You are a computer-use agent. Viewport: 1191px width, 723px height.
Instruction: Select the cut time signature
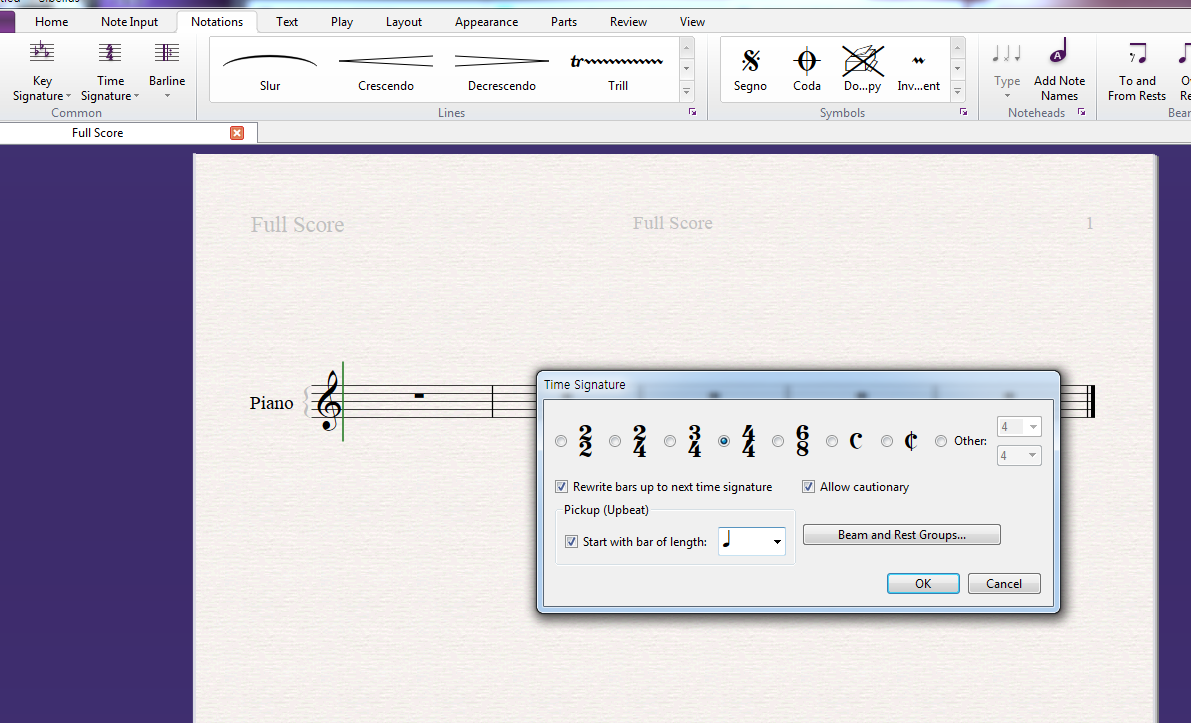(886, 441)
